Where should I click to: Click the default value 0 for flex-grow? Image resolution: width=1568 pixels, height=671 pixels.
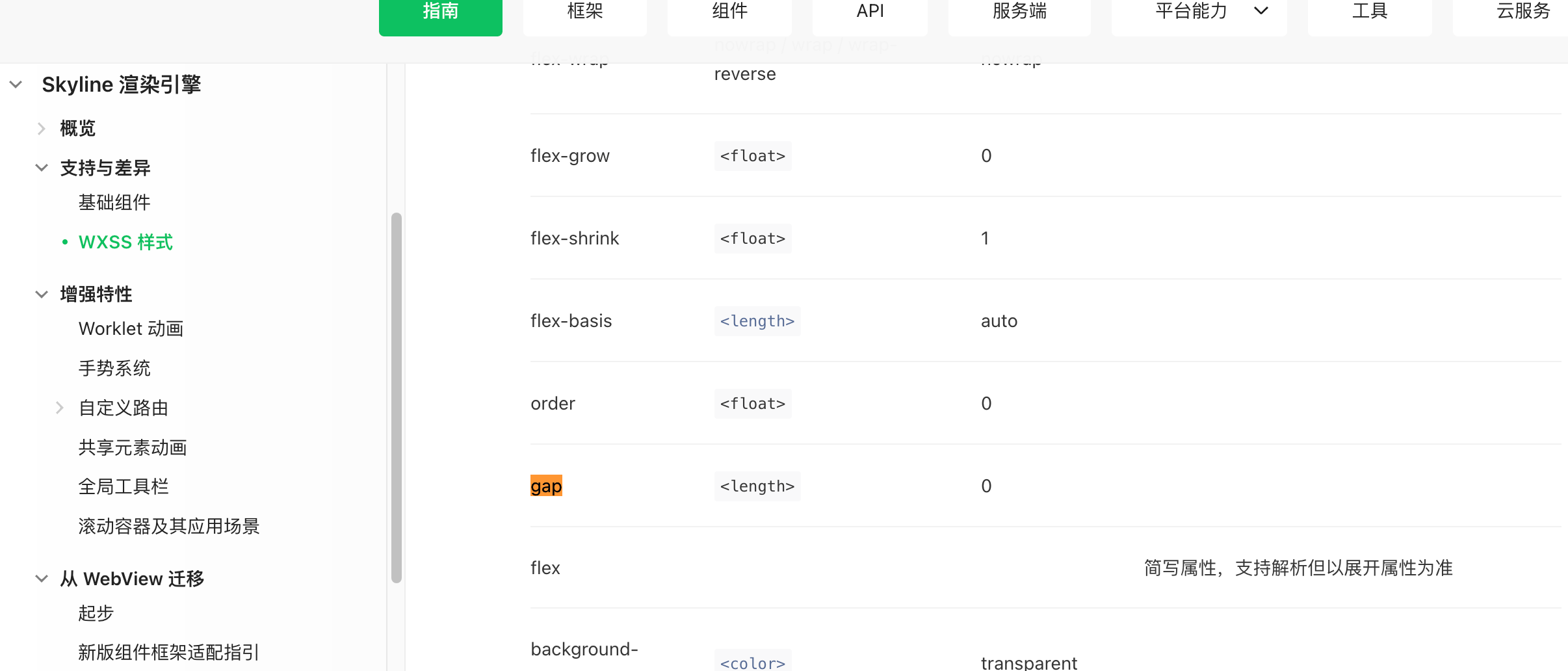coord(986,156)
